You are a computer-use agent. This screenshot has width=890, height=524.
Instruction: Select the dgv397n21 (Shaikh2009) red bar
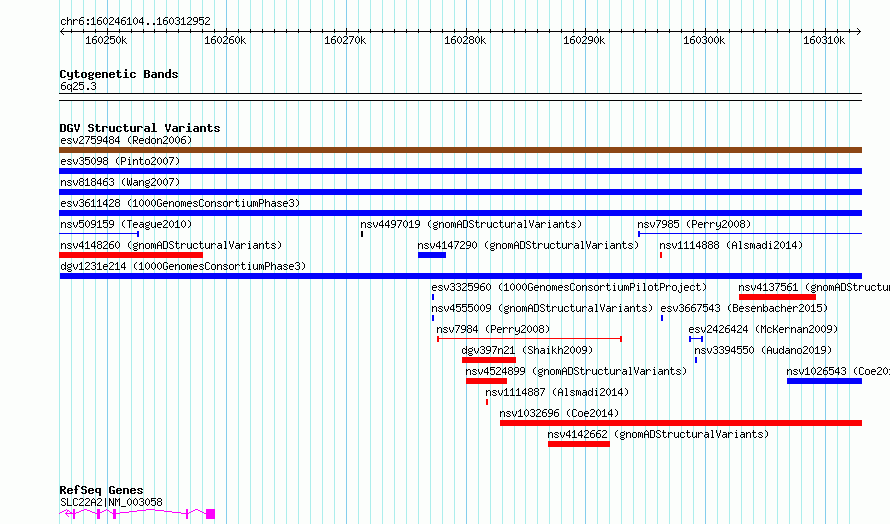[489, 360]
